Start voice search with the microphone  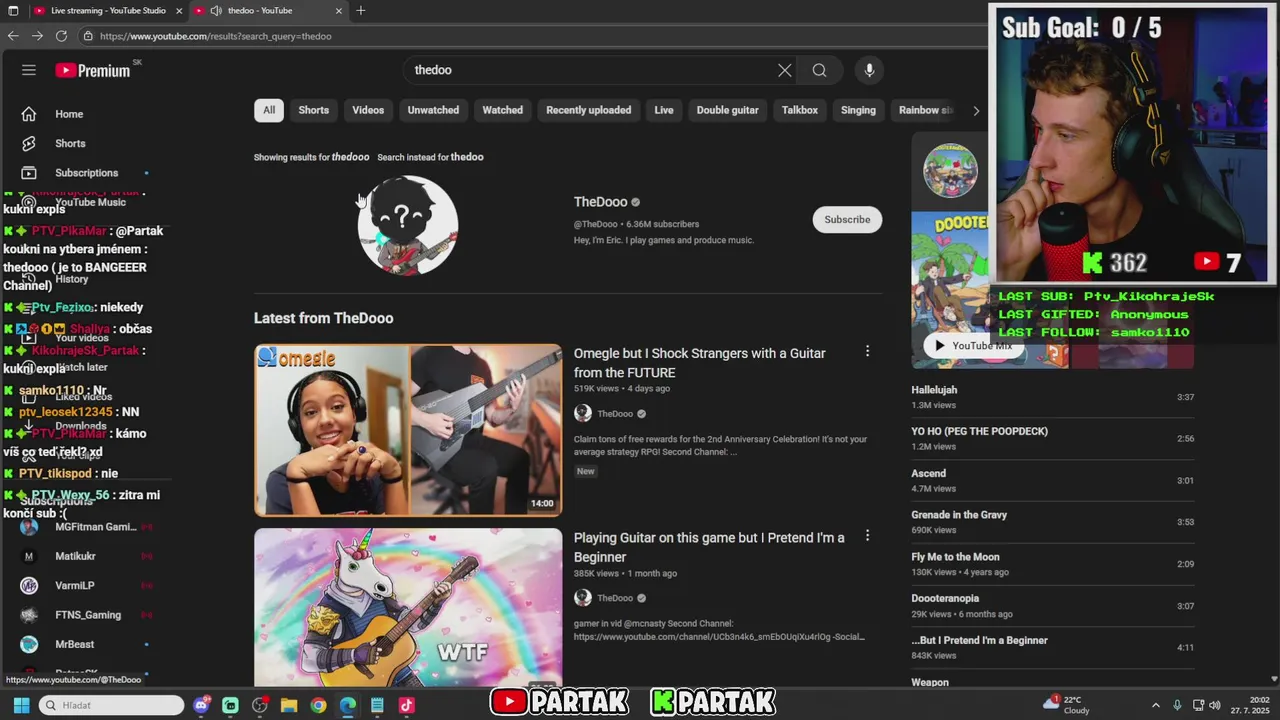[869, 70]
